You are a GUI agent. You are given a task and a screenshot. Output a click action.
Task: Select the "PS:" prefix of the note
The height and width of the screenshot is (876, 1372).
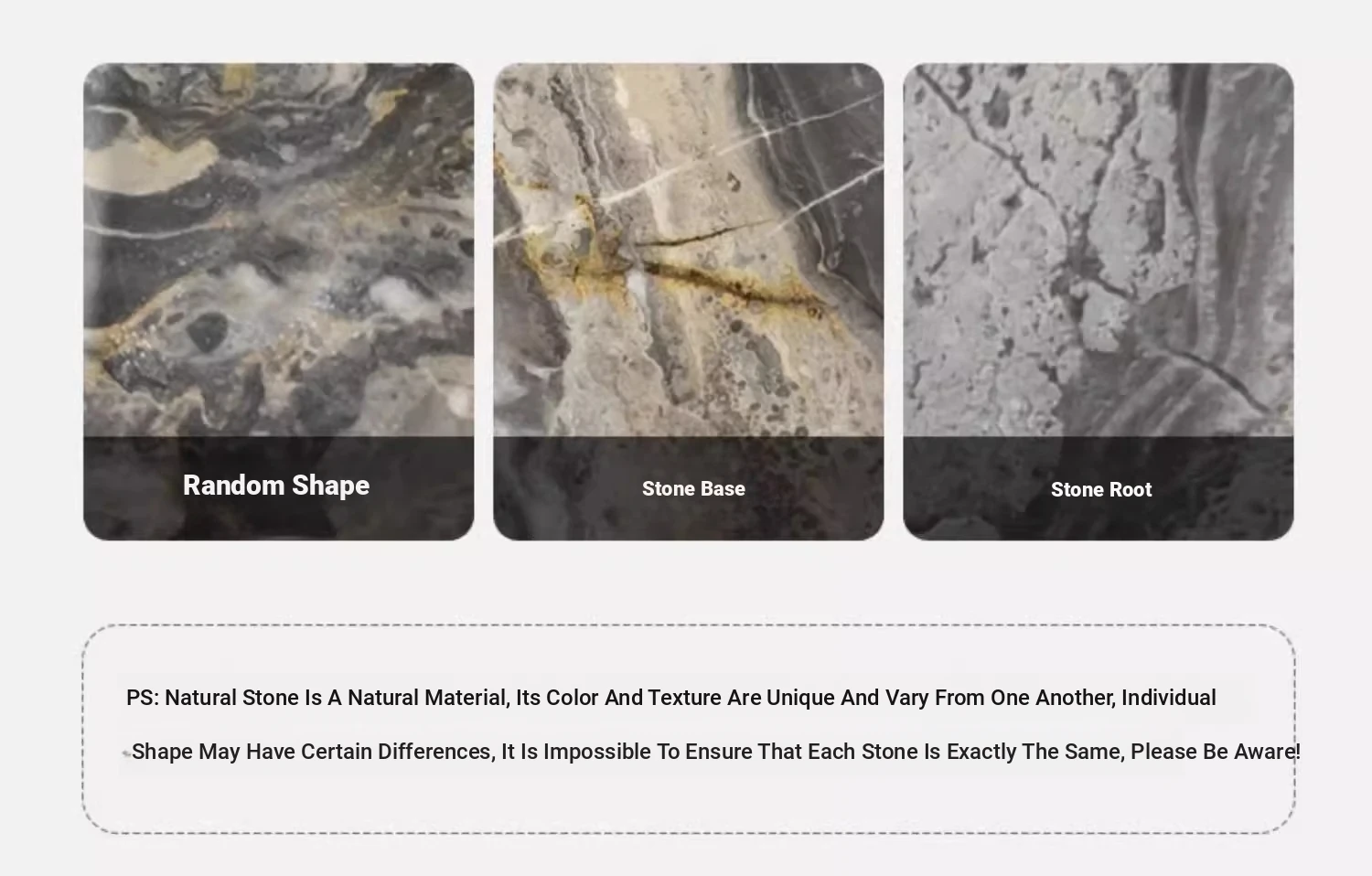[x=143, y=698]
